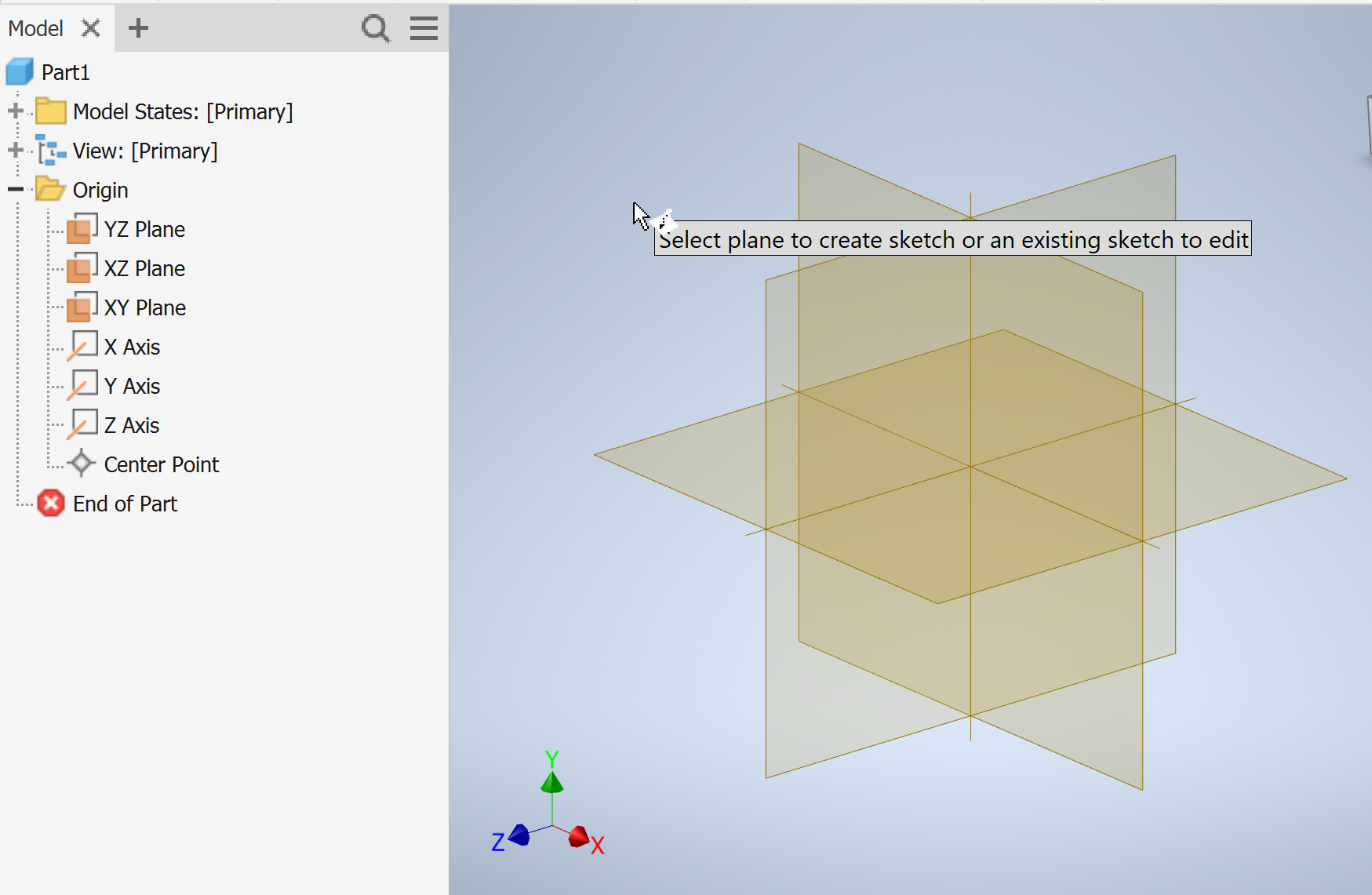Select Model States: [Primary] text

(x=183, y=111)
